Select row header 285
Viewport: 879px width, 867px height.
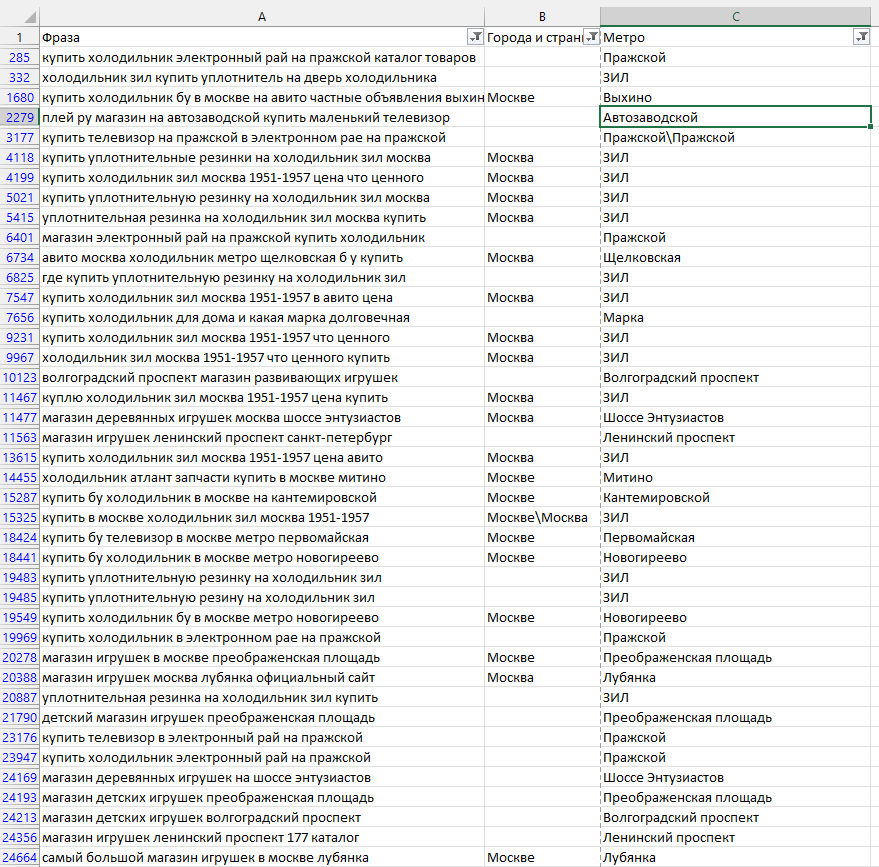click(20, 57)
